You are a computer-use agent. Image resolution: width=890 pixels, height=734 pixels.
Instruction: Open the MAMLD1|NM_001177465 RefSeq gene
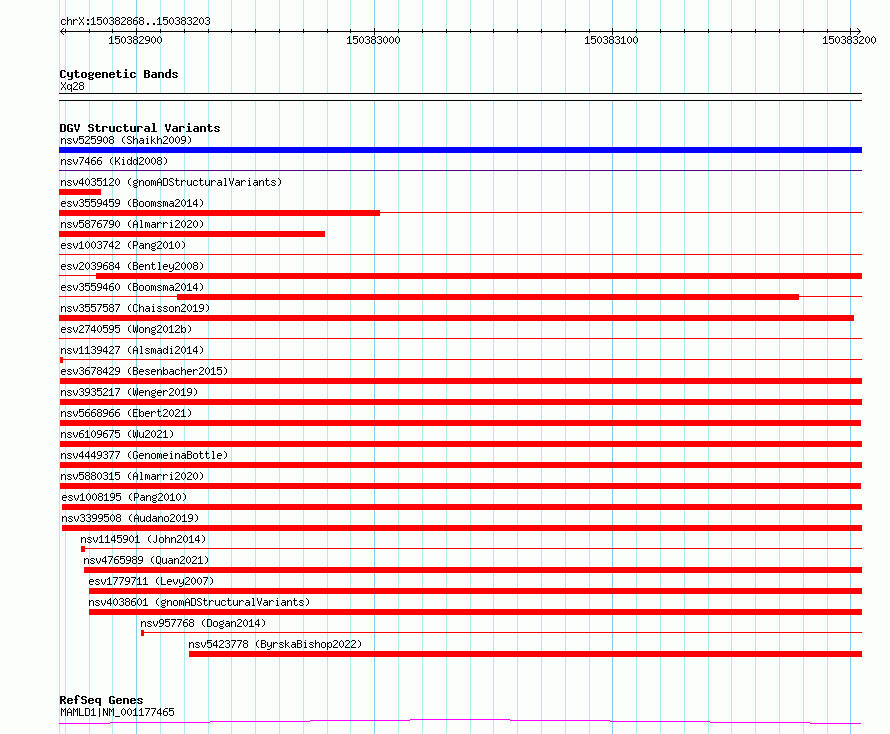(x=117, y=712)
